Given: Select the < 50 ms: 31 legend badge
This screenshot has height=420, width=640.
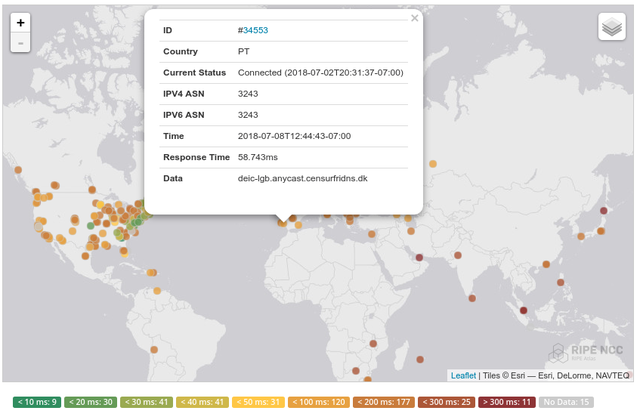Looking at the screenshot, I should coord(258,402).
